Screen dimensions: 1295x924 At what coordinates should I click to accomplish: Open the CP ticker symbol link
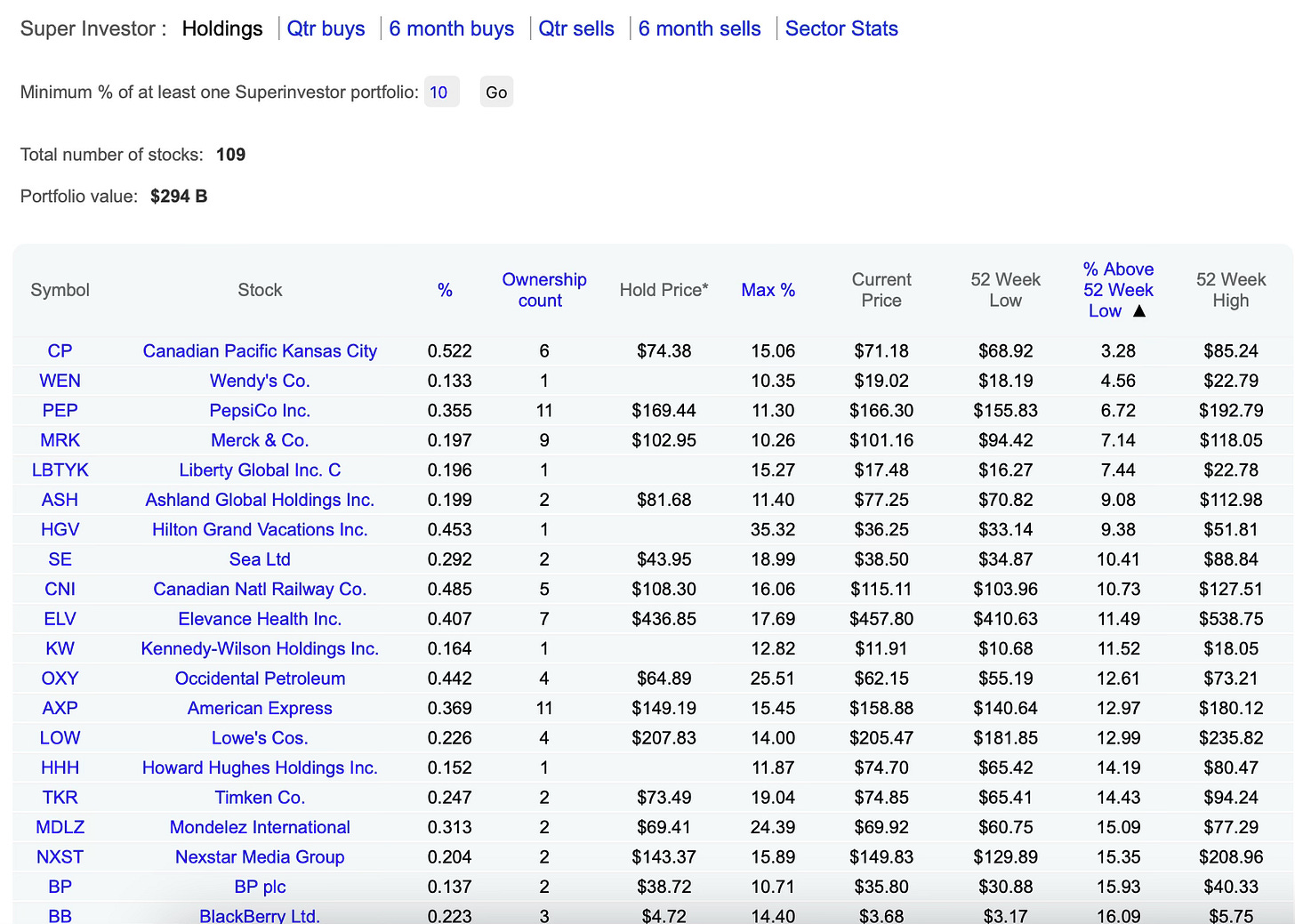click(60, 350)
